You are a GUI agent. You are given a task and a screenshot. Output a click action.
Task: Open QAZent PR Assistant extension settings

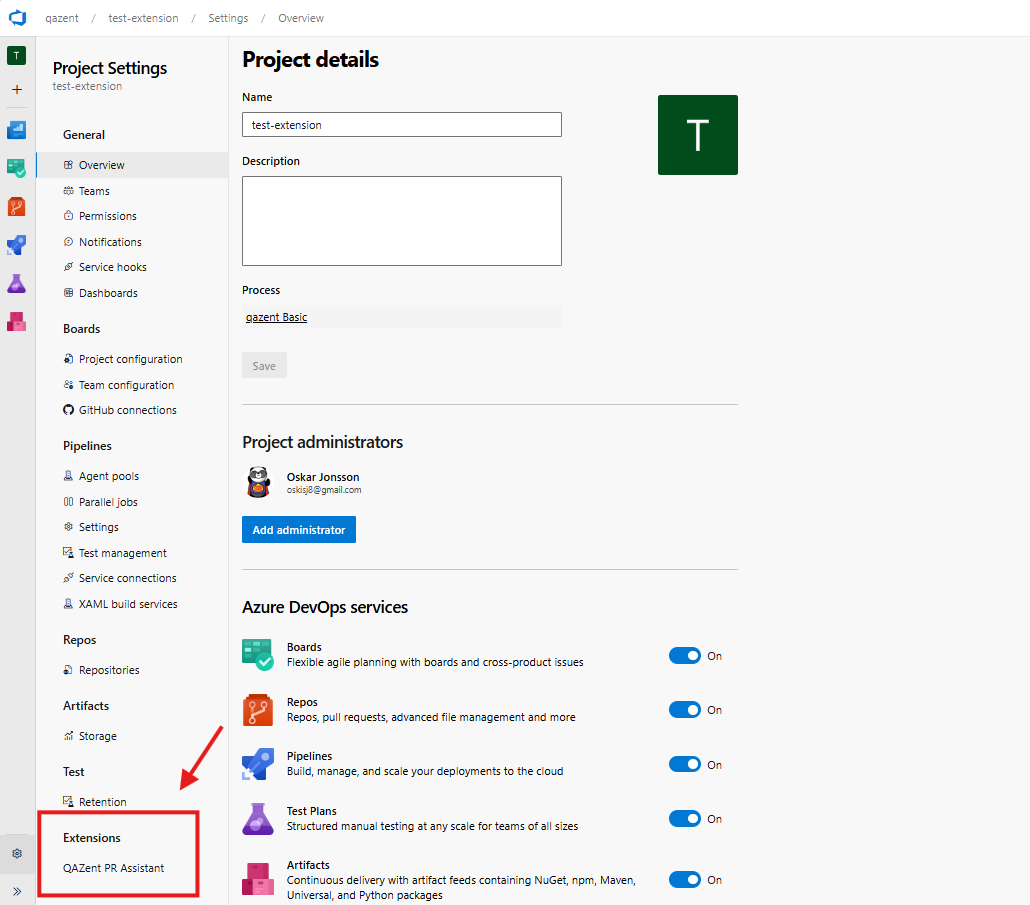point(114,868)
